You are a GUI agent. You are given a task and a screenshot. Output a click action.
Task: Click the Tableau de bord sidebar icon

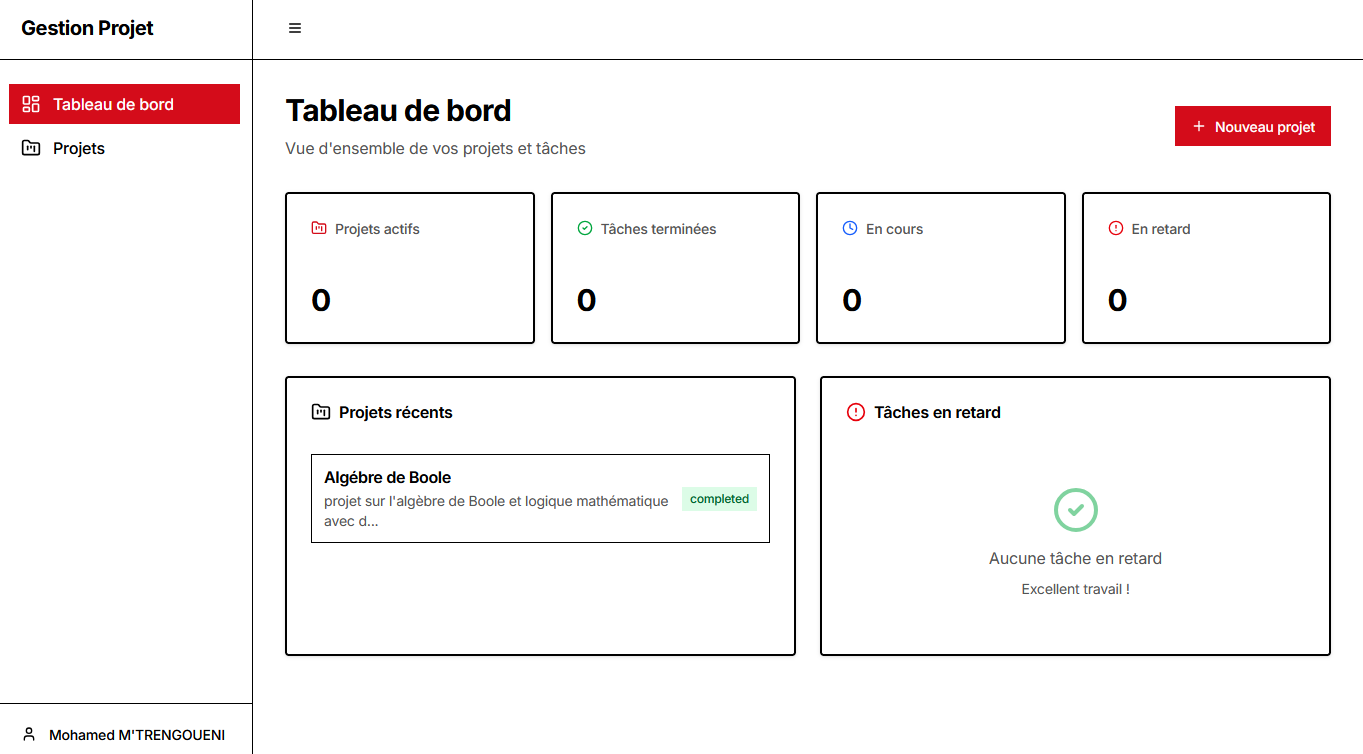pos(31,103)
